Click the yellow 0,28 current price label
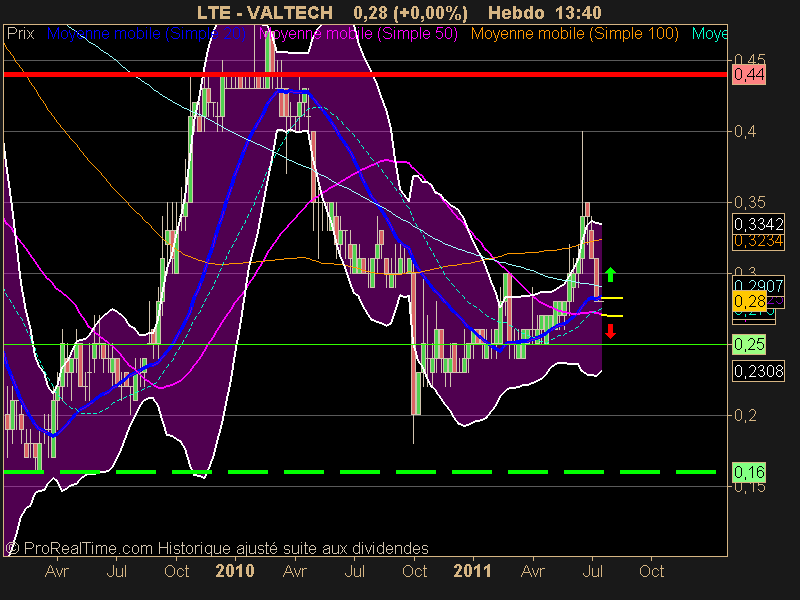 [749, 301]
